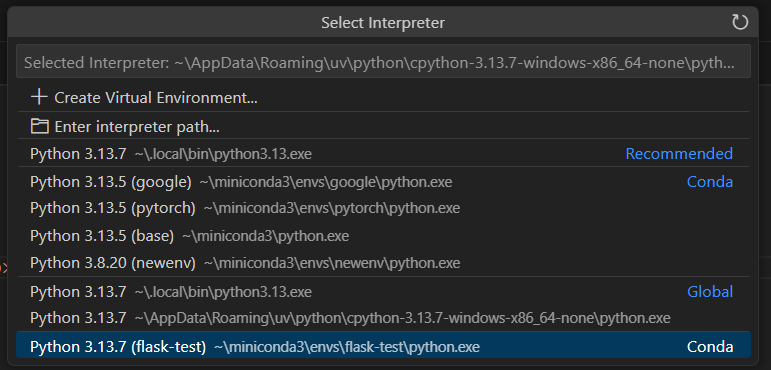Viewport: 771px width, 370px height.
Task: Click the Recommended label link
Action: pyautogui.click(x=679, y=154)
